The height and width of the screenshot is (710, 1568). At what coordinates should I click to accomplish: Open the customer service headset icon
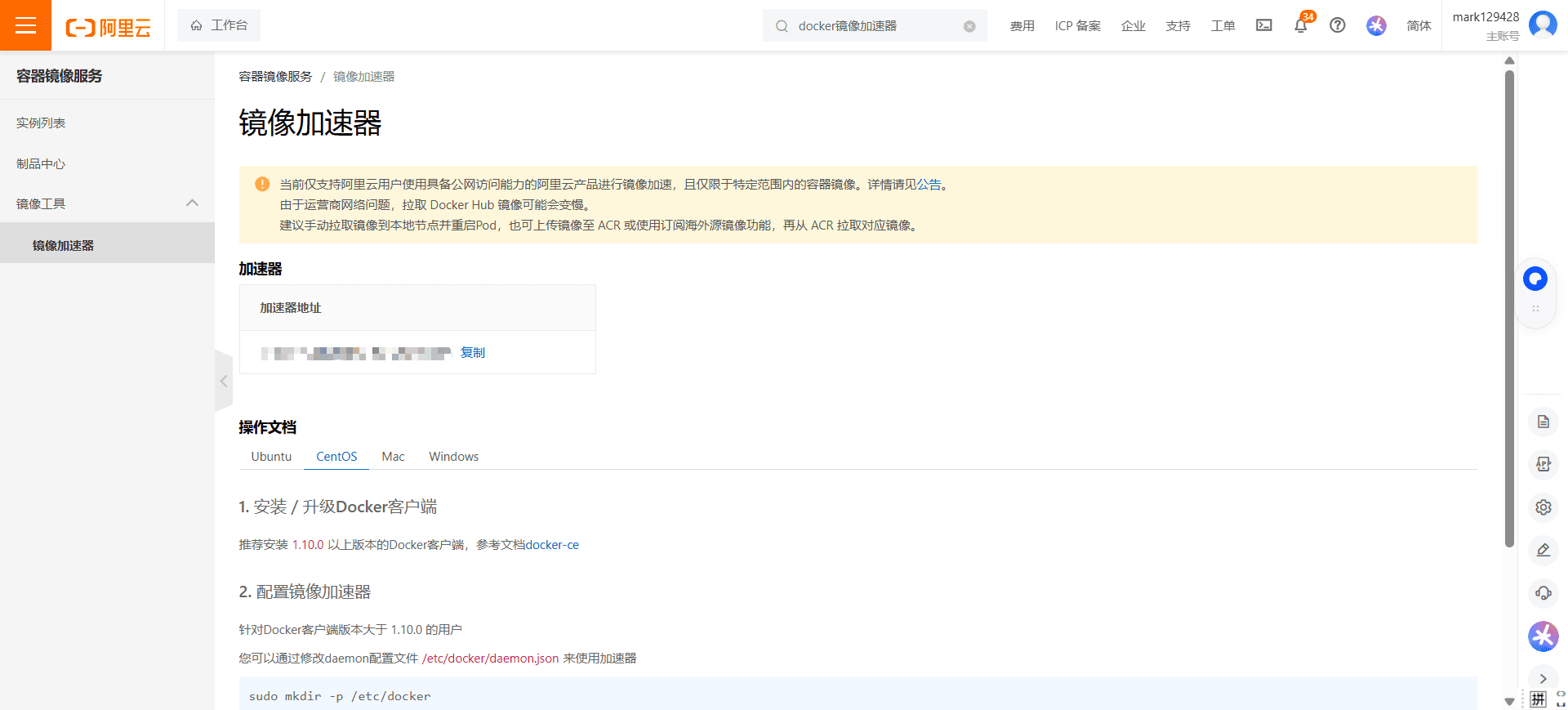[x=1543, y=593]
